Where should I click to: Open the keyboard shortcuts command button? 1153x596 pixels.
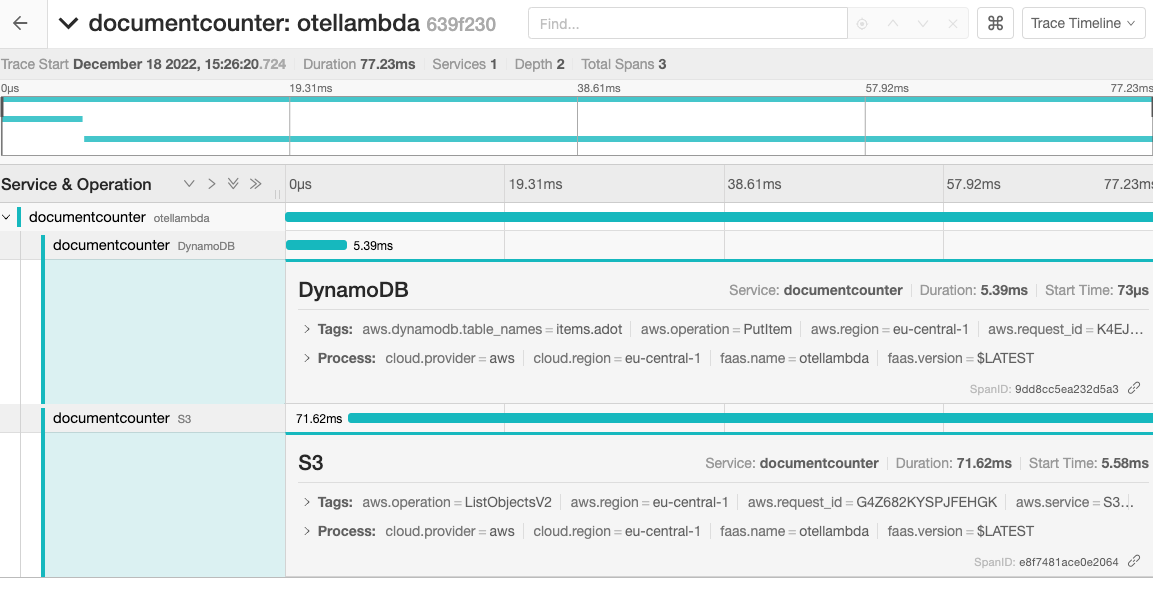point(996,24)
